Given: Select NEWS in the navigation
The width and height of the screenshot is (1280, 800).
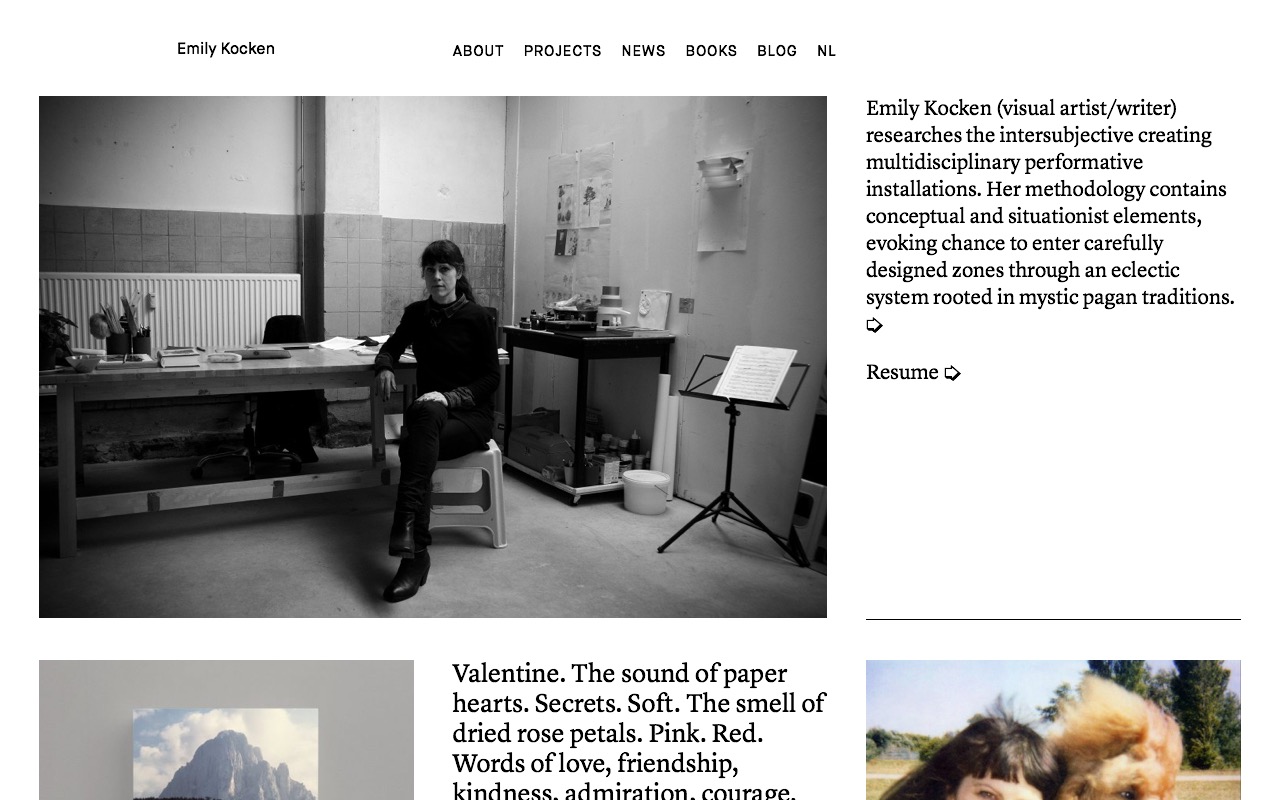Looking at the screenshot, I should click(643, 51).
